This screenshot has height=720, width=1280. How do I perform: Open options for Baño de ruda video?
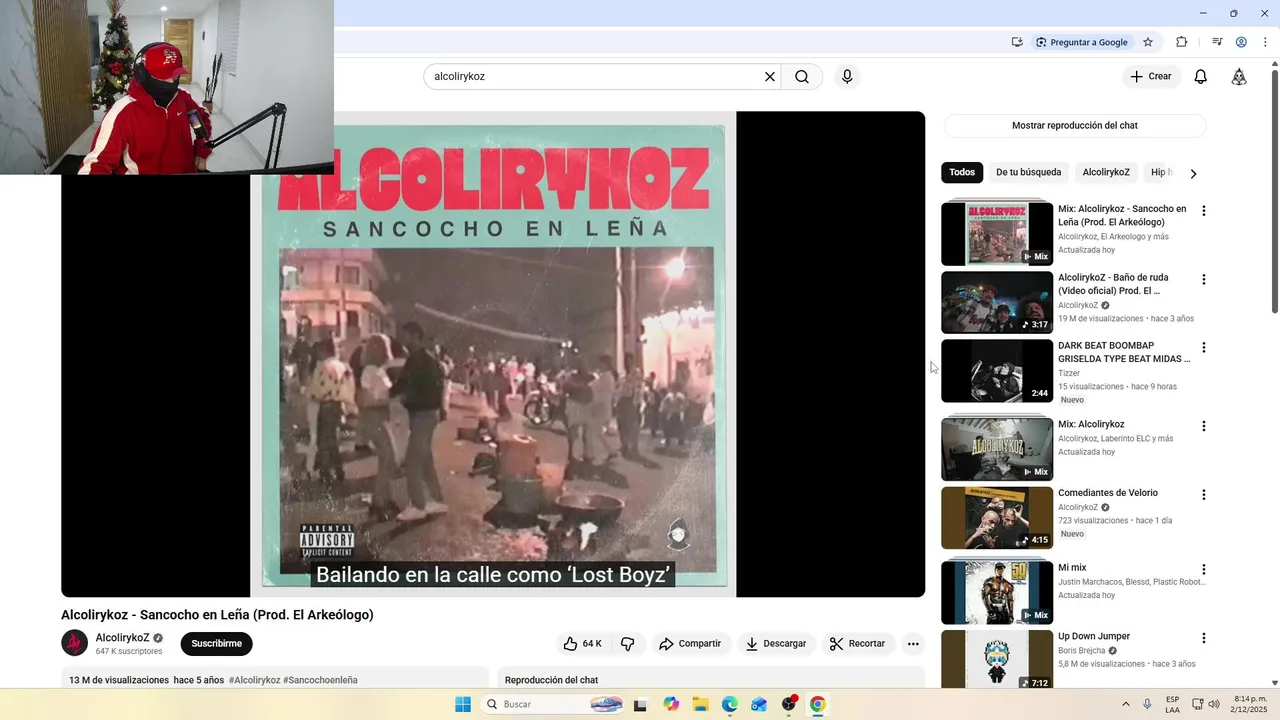(x=1204, y=280)
